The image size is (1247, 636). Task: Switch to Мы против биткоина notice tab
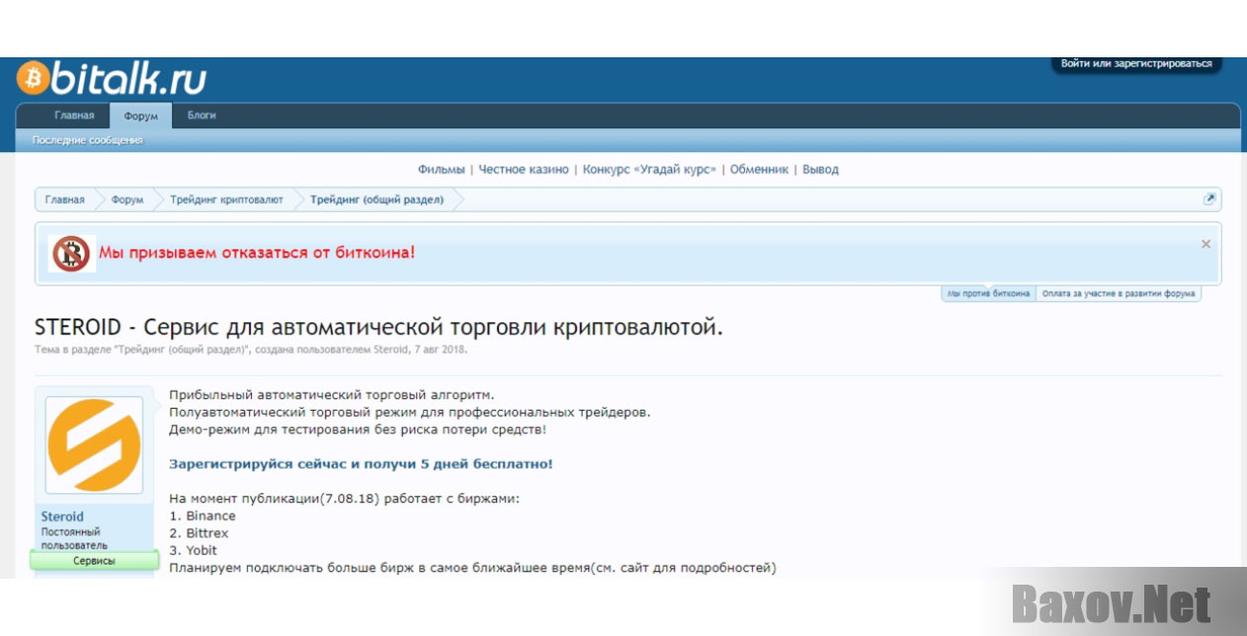point(988,294)
